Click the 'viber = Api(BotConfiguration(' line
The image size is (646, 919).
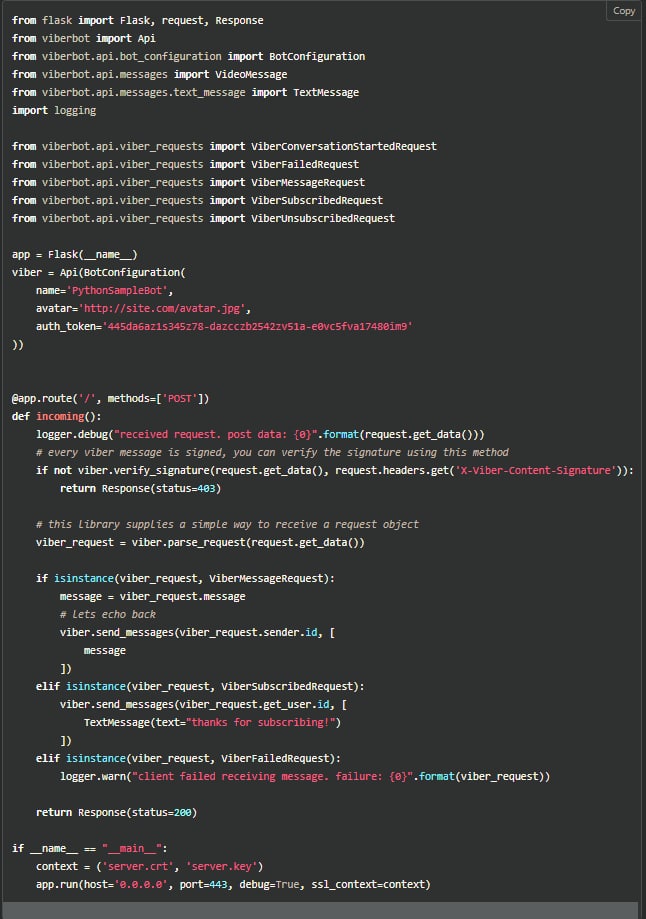(98, 273)
